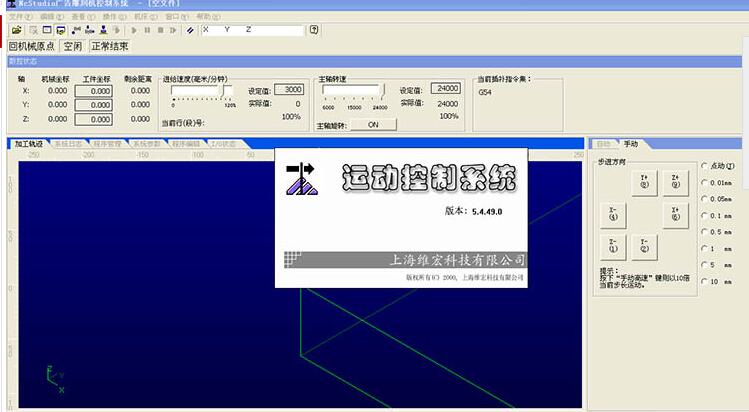Open the 机床 menu
Viewport: 749px width, 412px height.
pyautogui.click(x=146, y=17)
